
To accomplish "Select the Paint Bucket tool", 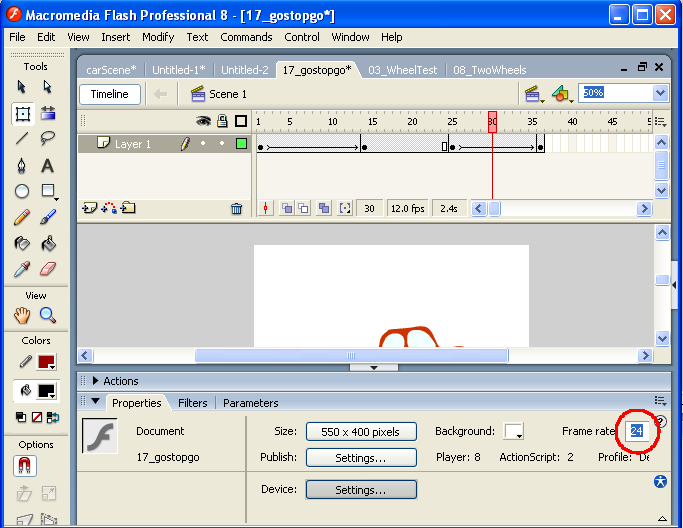I will [x=47, y=243].
